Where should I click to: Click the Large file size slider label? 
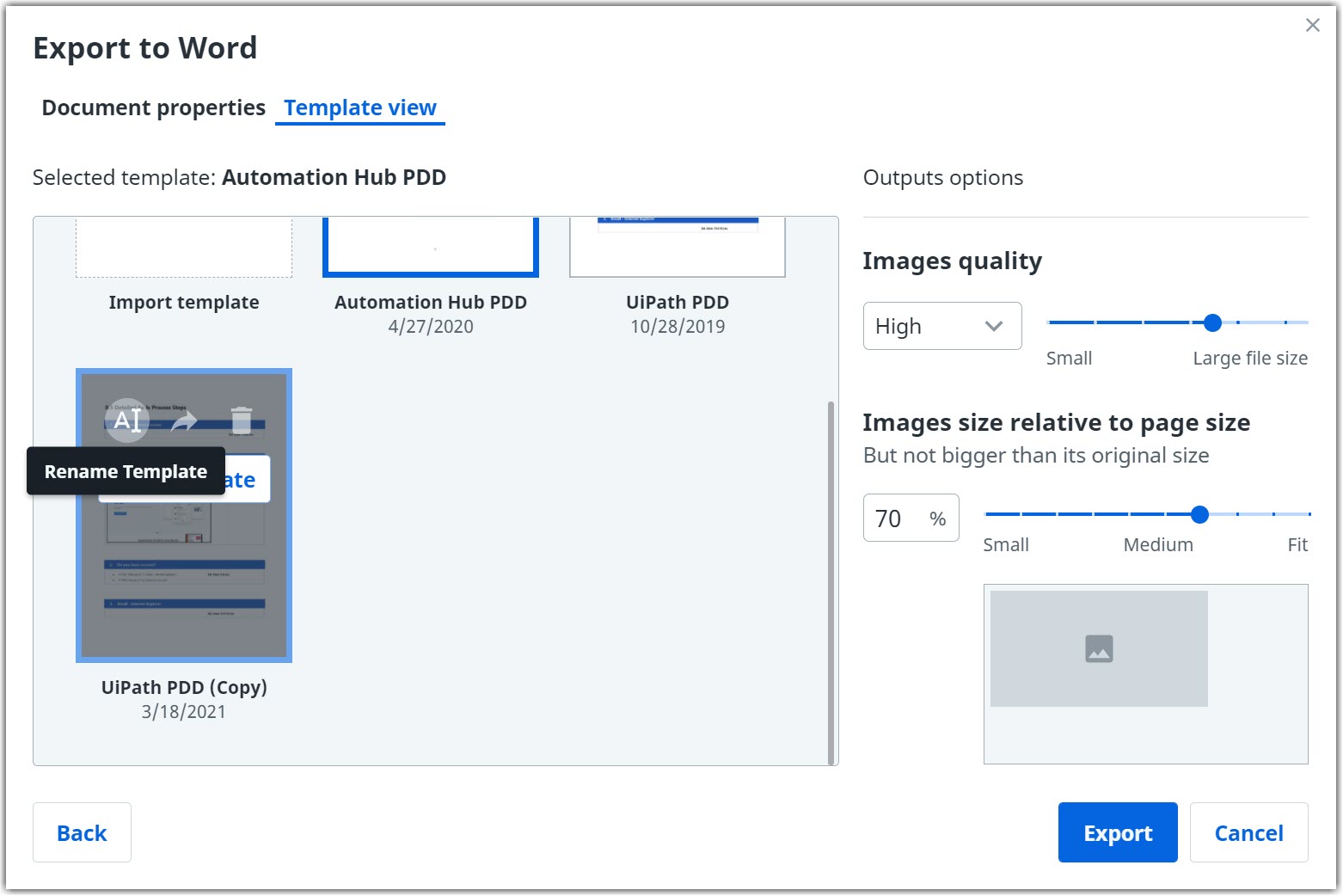tap(1250, 358)
